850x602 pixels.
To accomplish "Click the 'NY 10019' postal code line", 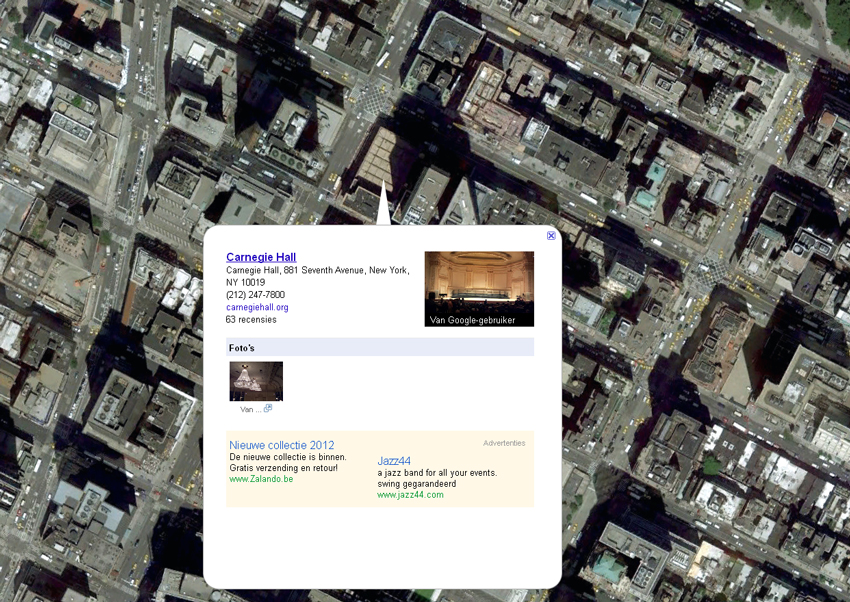I will coord(246,282).
